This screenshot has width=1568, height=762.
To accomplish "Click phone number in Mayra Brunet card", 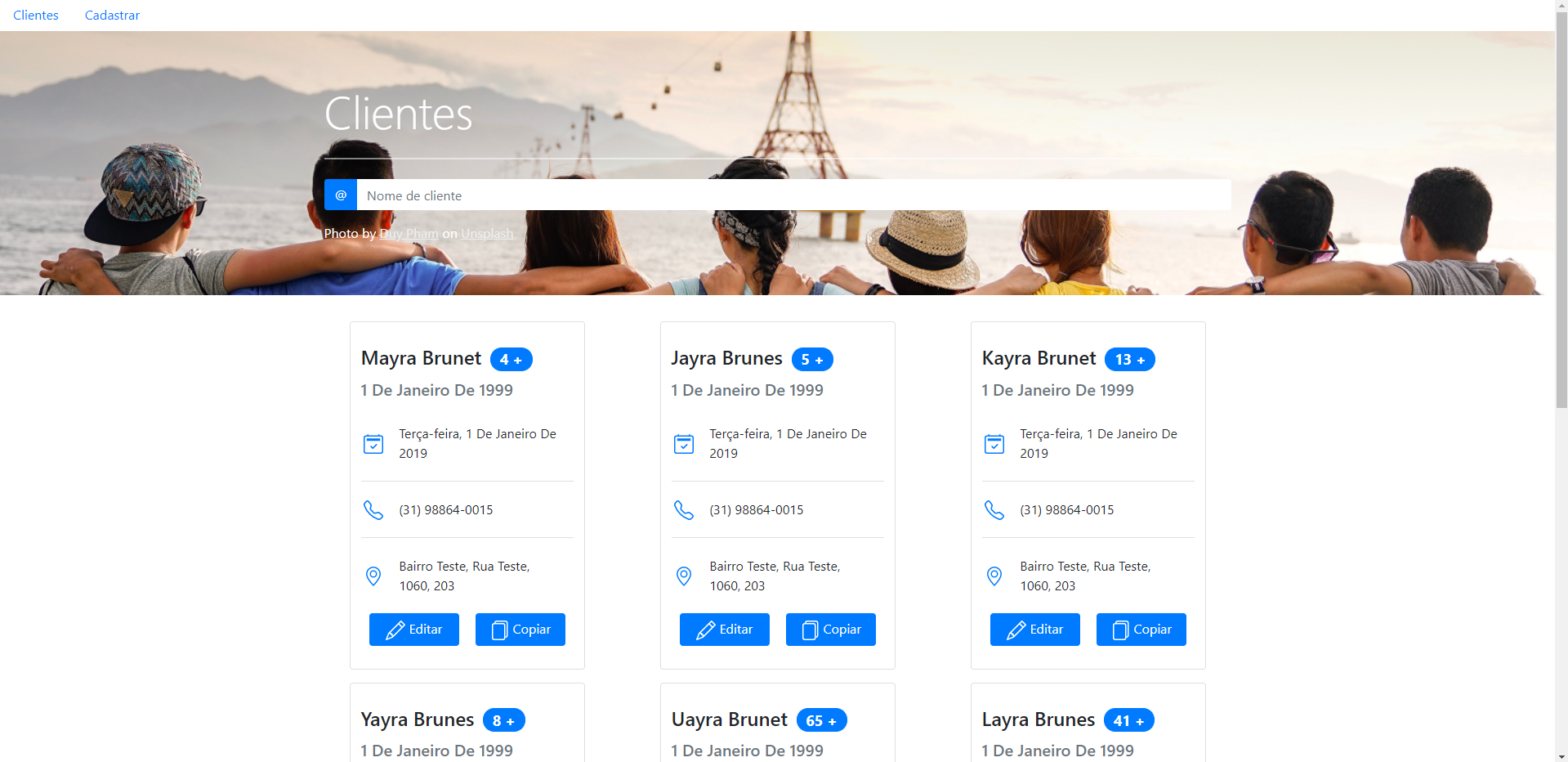I will pyautogui.click(x=446, y=510).
